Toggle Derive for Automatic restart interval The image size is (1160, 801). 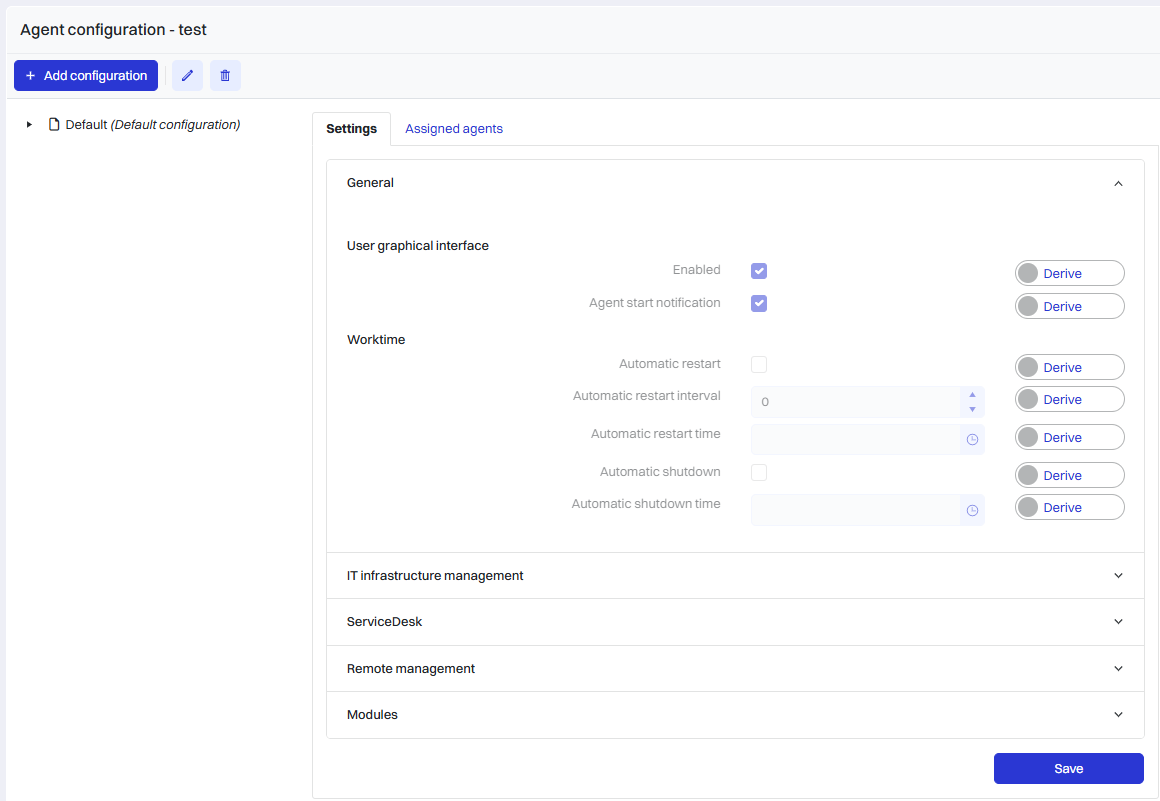point(1069,399)
